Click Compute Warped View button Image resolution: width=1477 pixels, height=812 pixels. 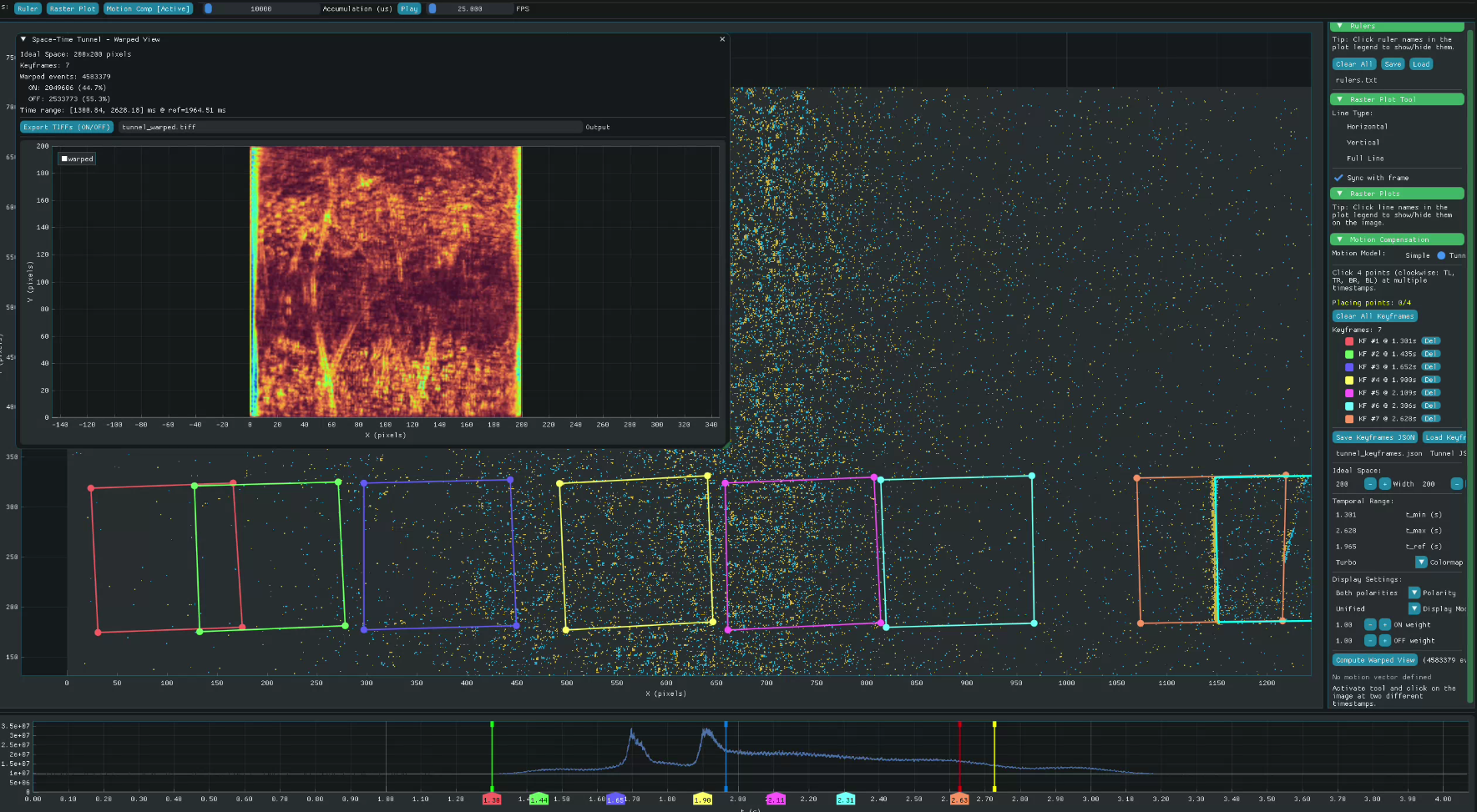click(1374, 660)
